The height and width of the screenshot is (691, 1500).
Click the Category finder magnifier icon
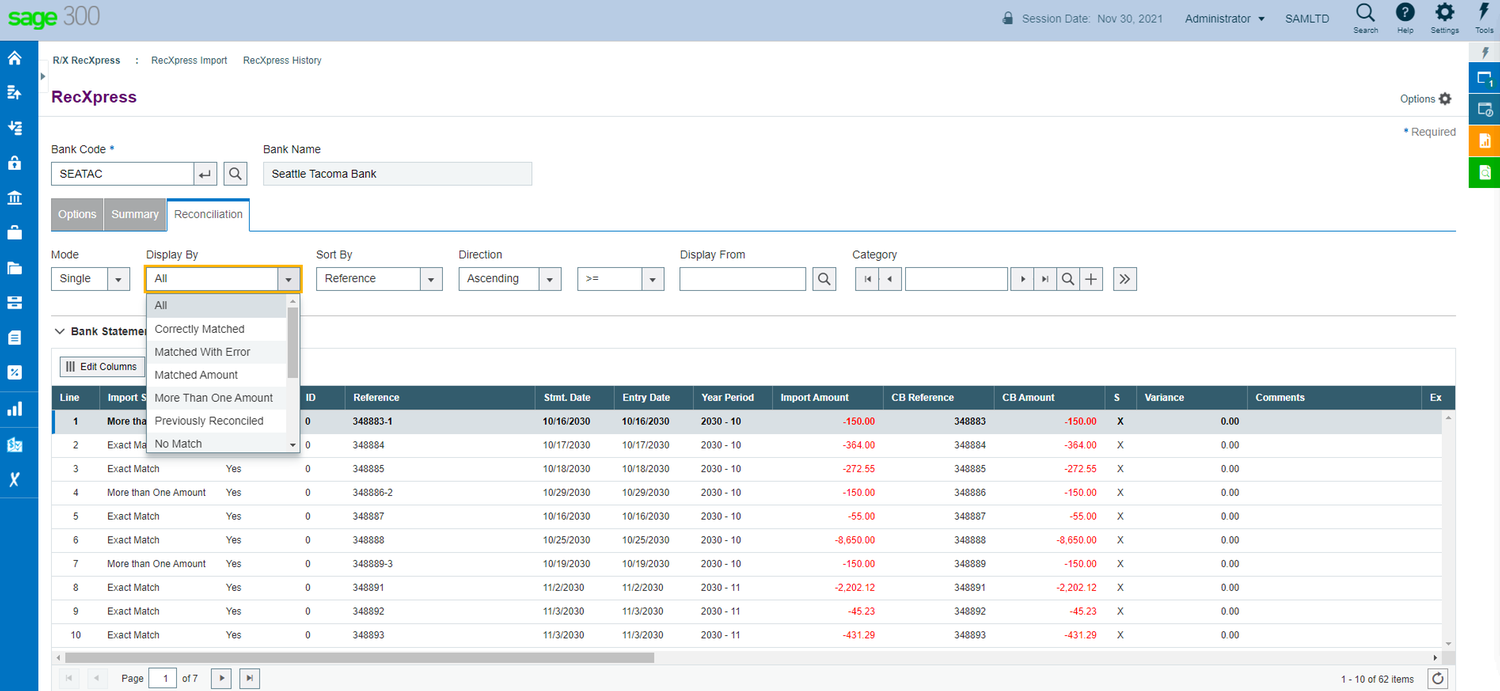point(1068,279)
